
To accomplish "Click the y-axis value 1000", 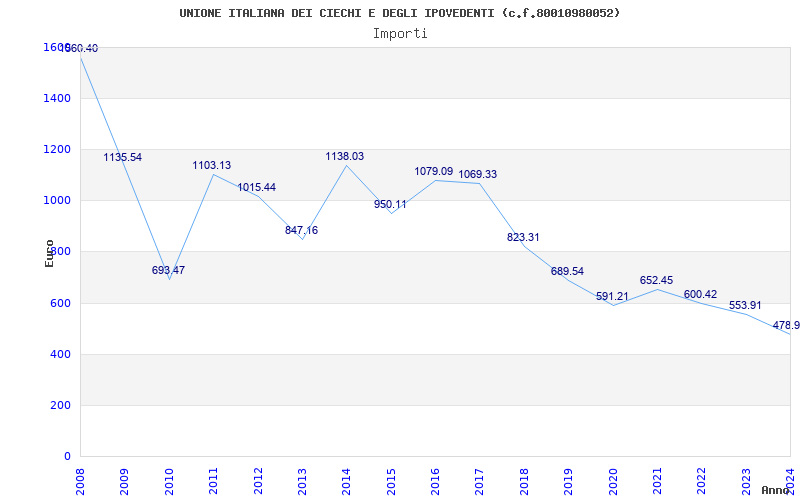I will point(55,201).
